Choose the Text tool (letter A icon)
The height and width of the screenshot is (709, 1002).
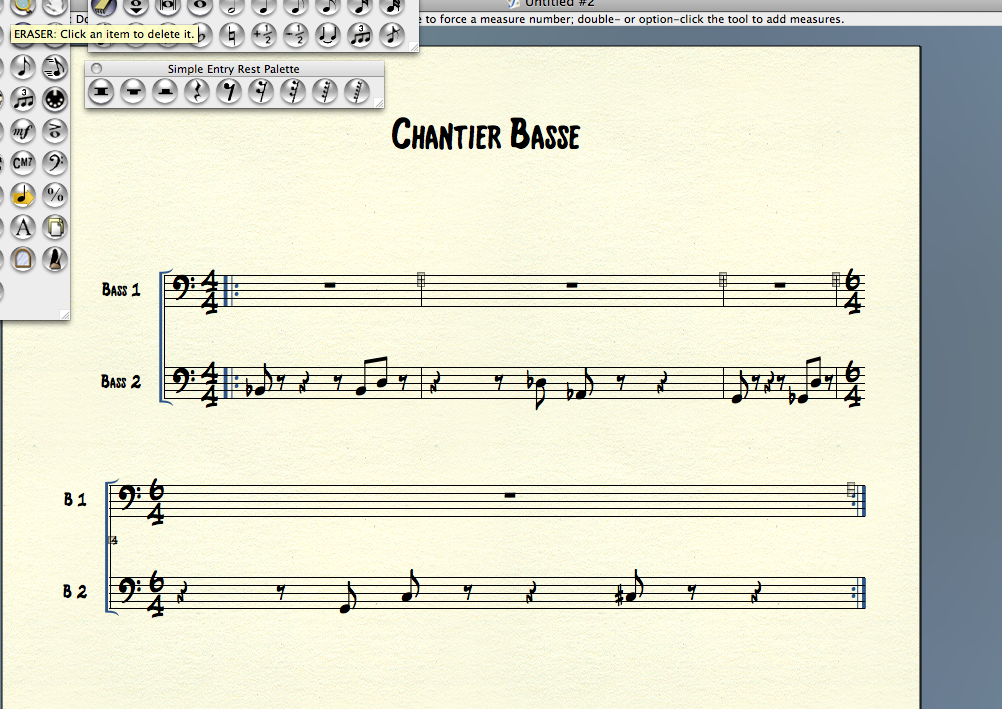tap(22, 228)
